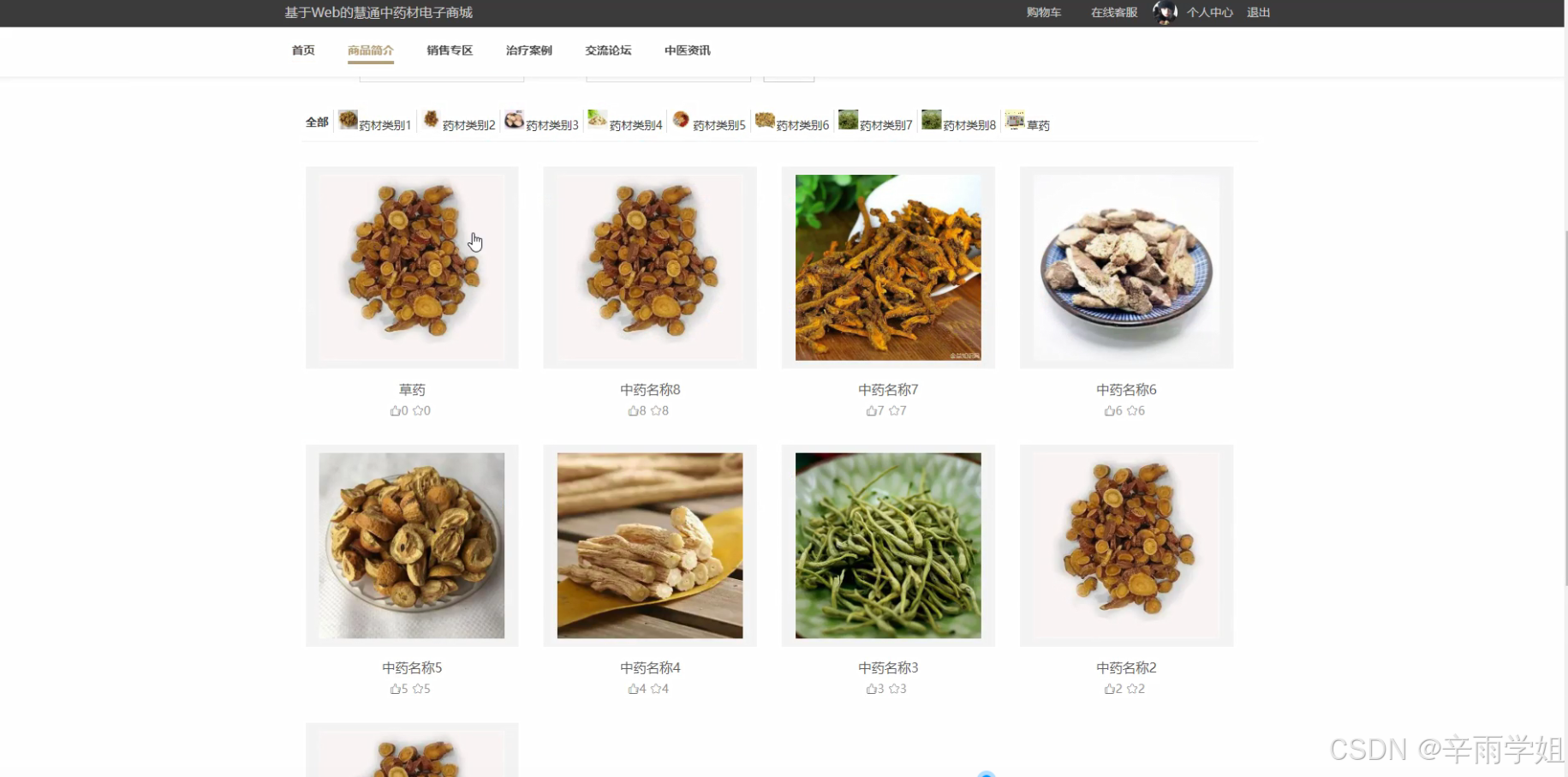Open the 草药 product image
1568x777 pixels.
[x=412, y=267]
